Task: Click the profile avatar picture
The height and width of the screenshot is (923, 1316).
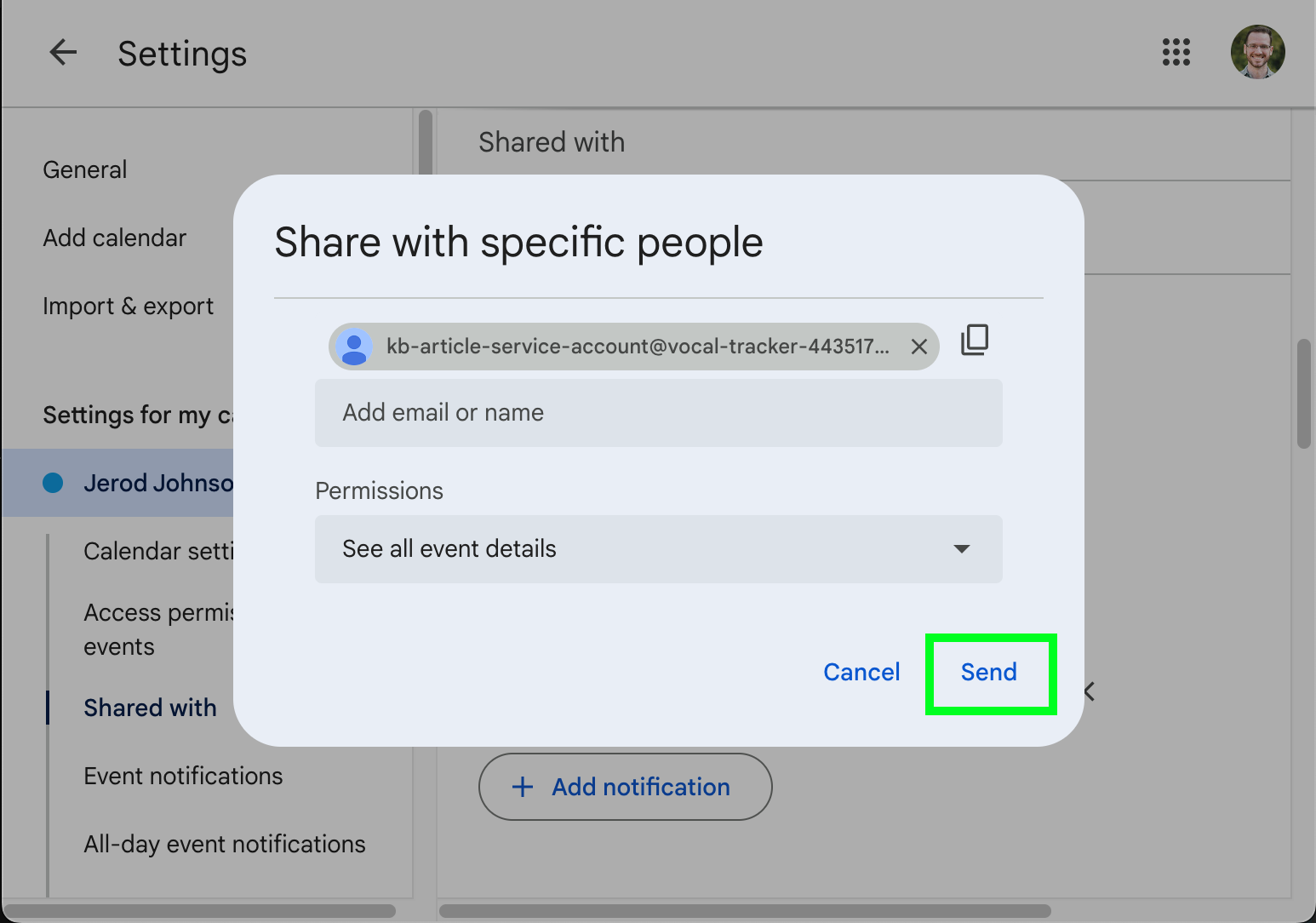Action: click(1257, 53)
